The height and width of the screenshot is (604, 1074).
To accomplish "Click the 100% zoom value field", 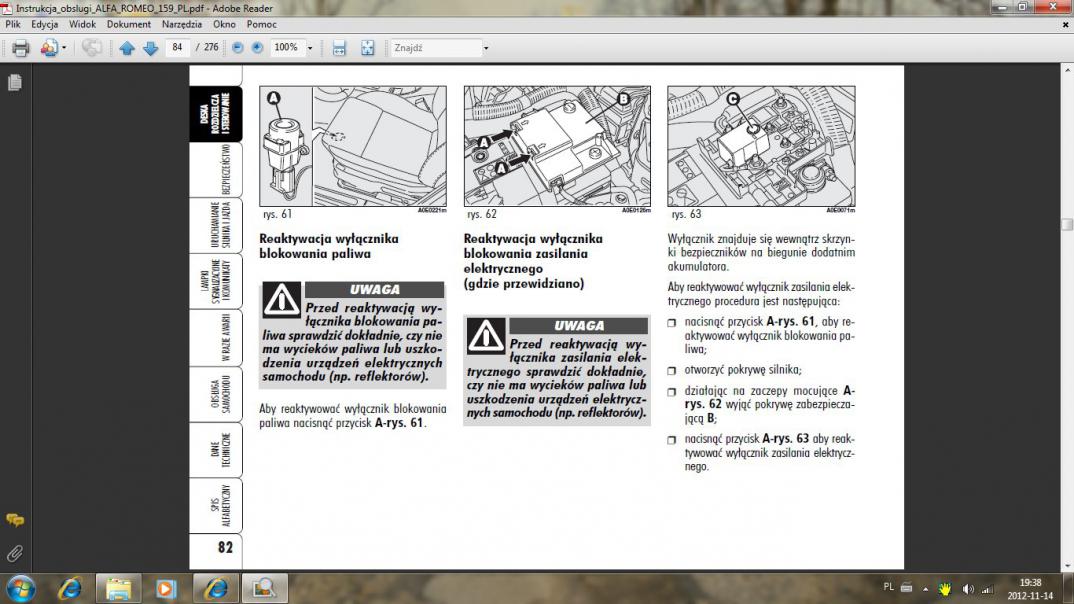I will click(286, 47).
